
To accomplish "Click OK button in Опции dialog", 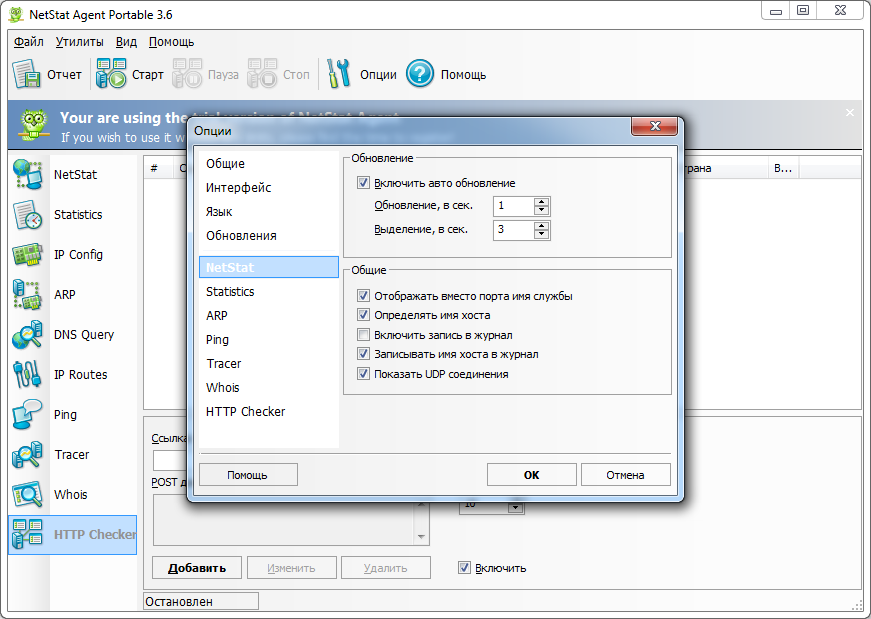I will (x=532, y=475).
